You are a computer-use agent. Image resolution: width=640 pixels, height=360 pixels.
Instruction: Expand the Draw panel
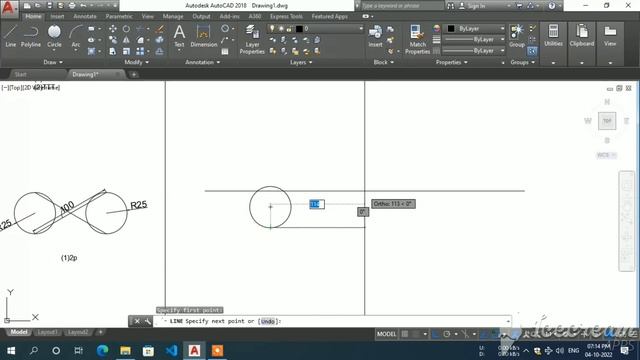53,62
